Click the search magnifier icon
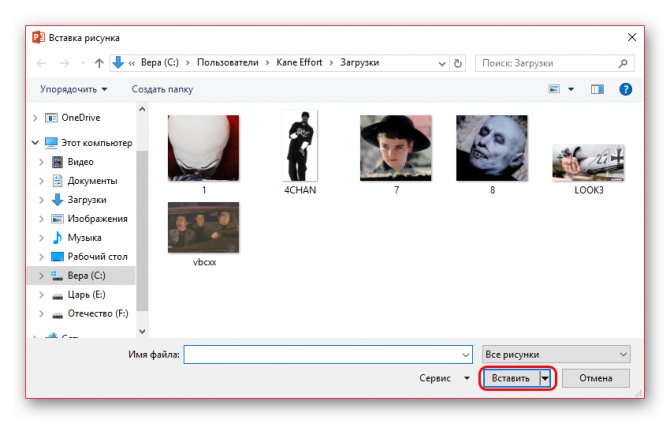This screenshot has width=670, height=424. 623,63
